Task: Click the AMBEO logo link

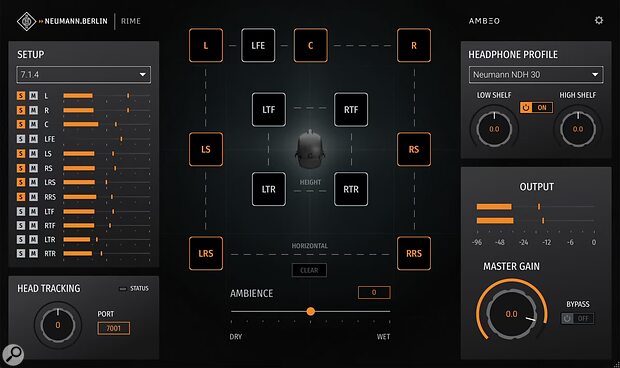Action: (x=484, y=21)
